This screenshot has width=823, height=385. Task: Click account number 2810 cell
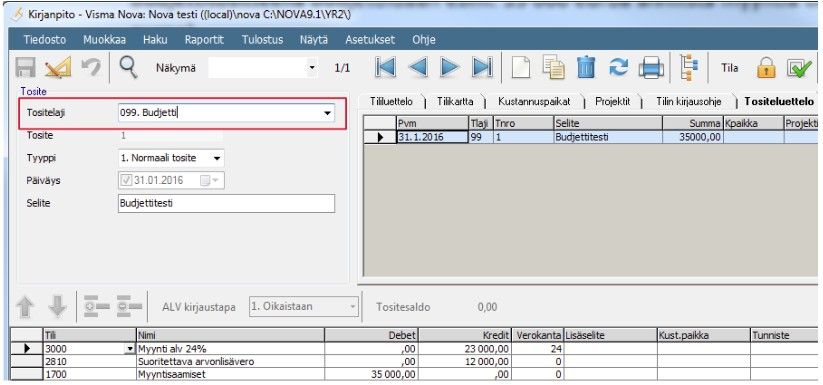[x=89, y=361]
